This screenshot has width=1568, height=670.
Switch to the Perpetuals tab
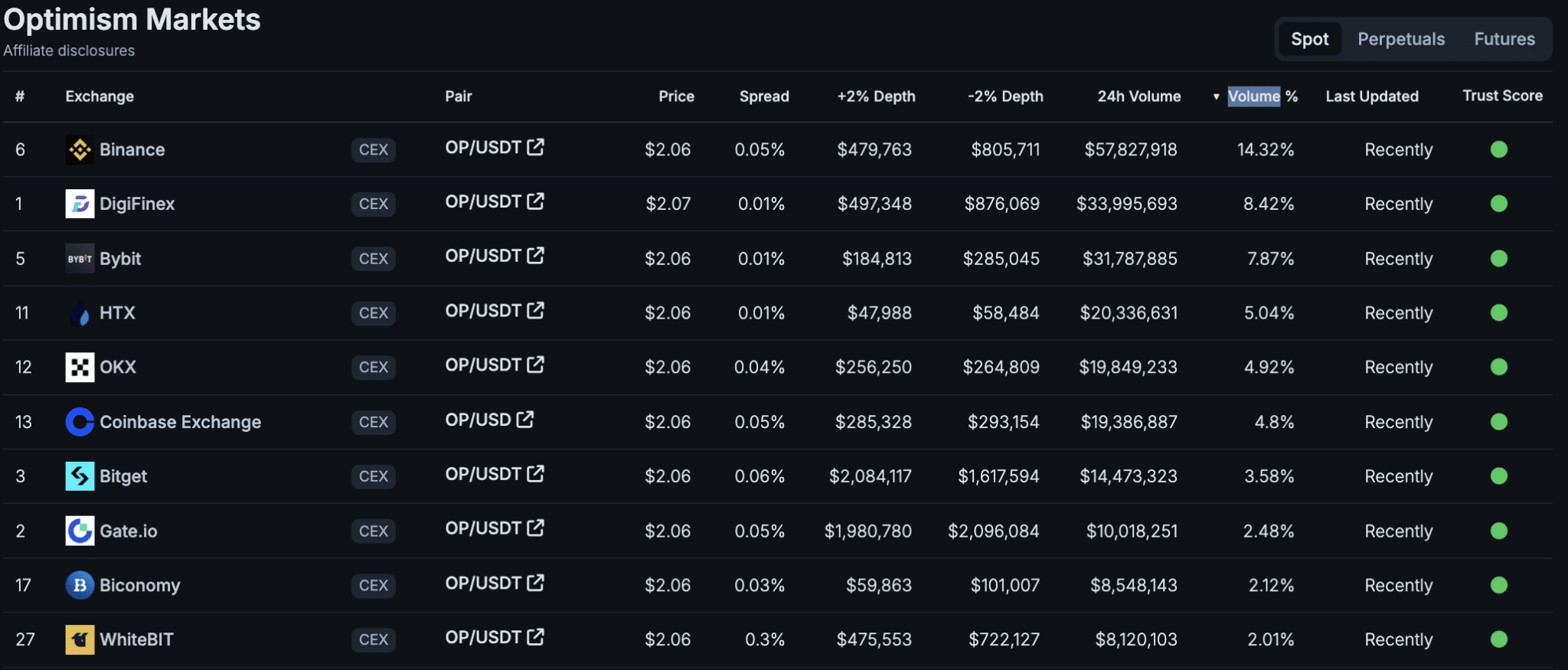[1401, 39]
